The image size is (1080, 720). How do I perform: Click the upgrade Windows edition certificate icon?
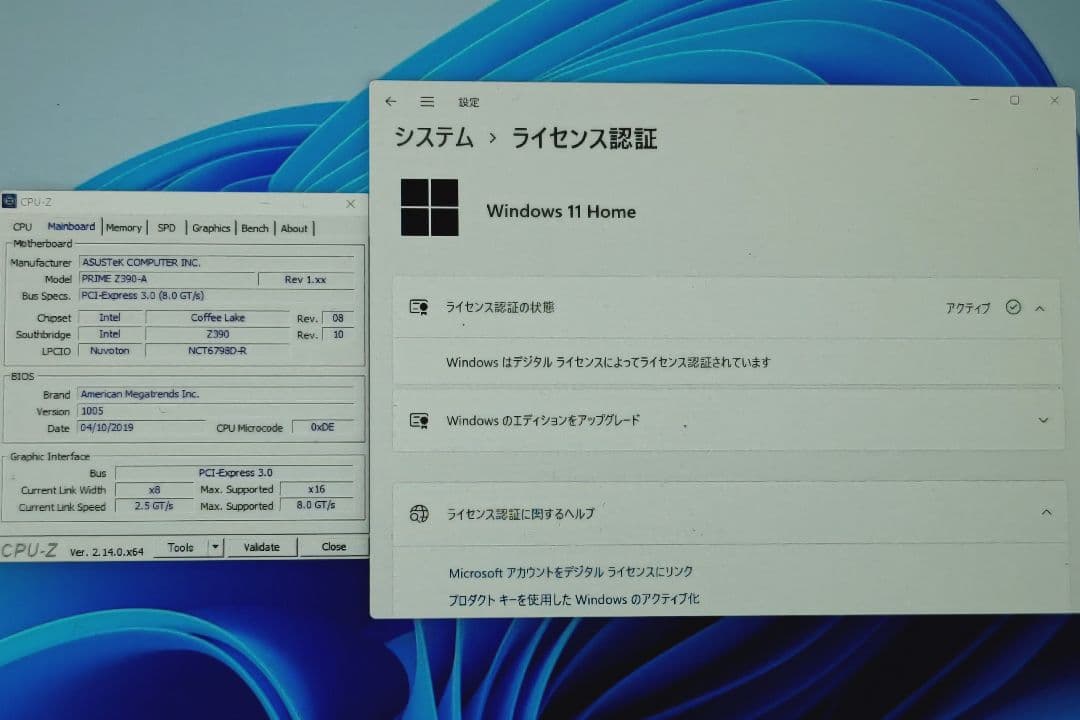tap(419, 420)
